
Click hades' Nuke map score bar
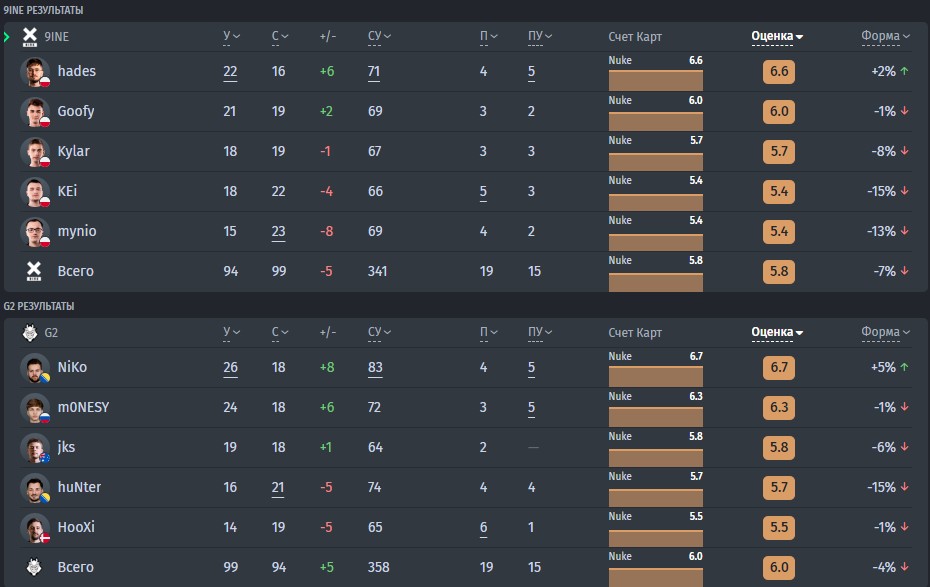(655, 80)
